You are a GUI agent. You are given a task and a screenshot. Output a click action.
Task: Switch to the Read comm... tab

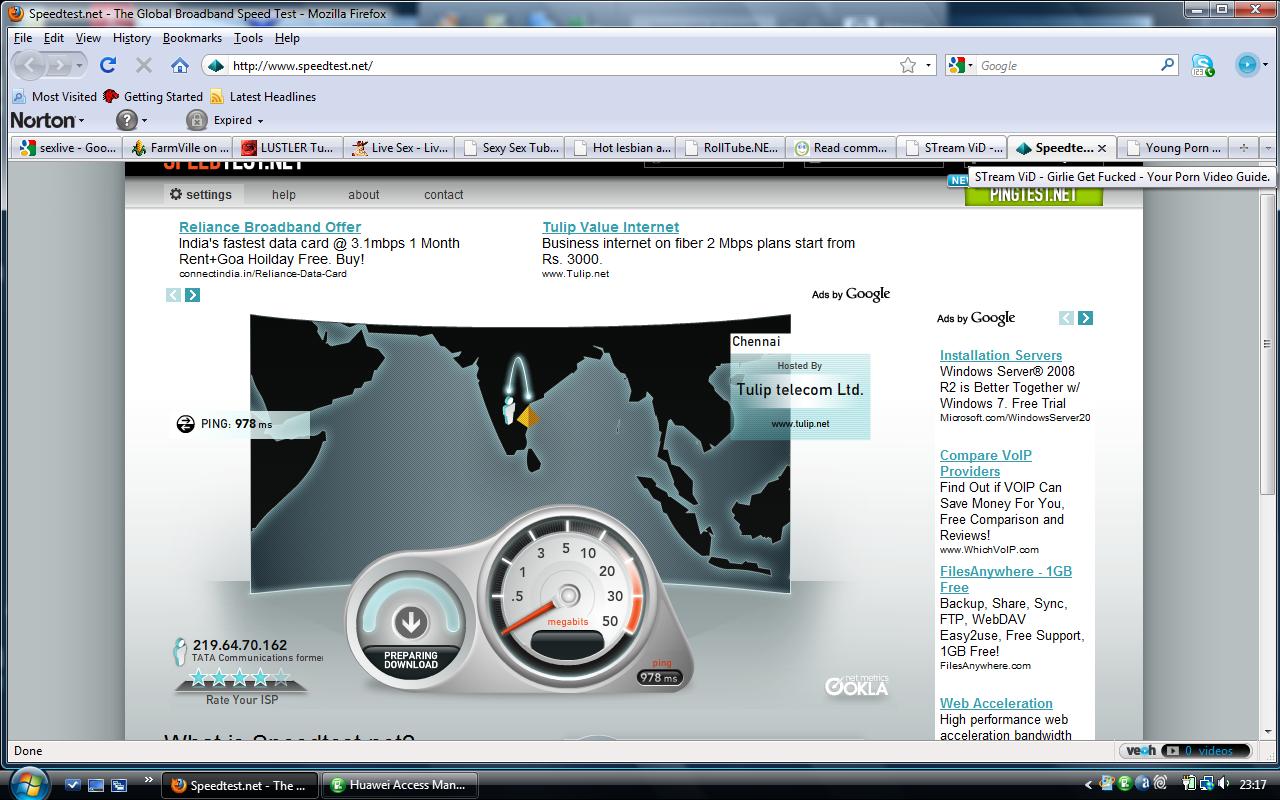tap(840, 147)
